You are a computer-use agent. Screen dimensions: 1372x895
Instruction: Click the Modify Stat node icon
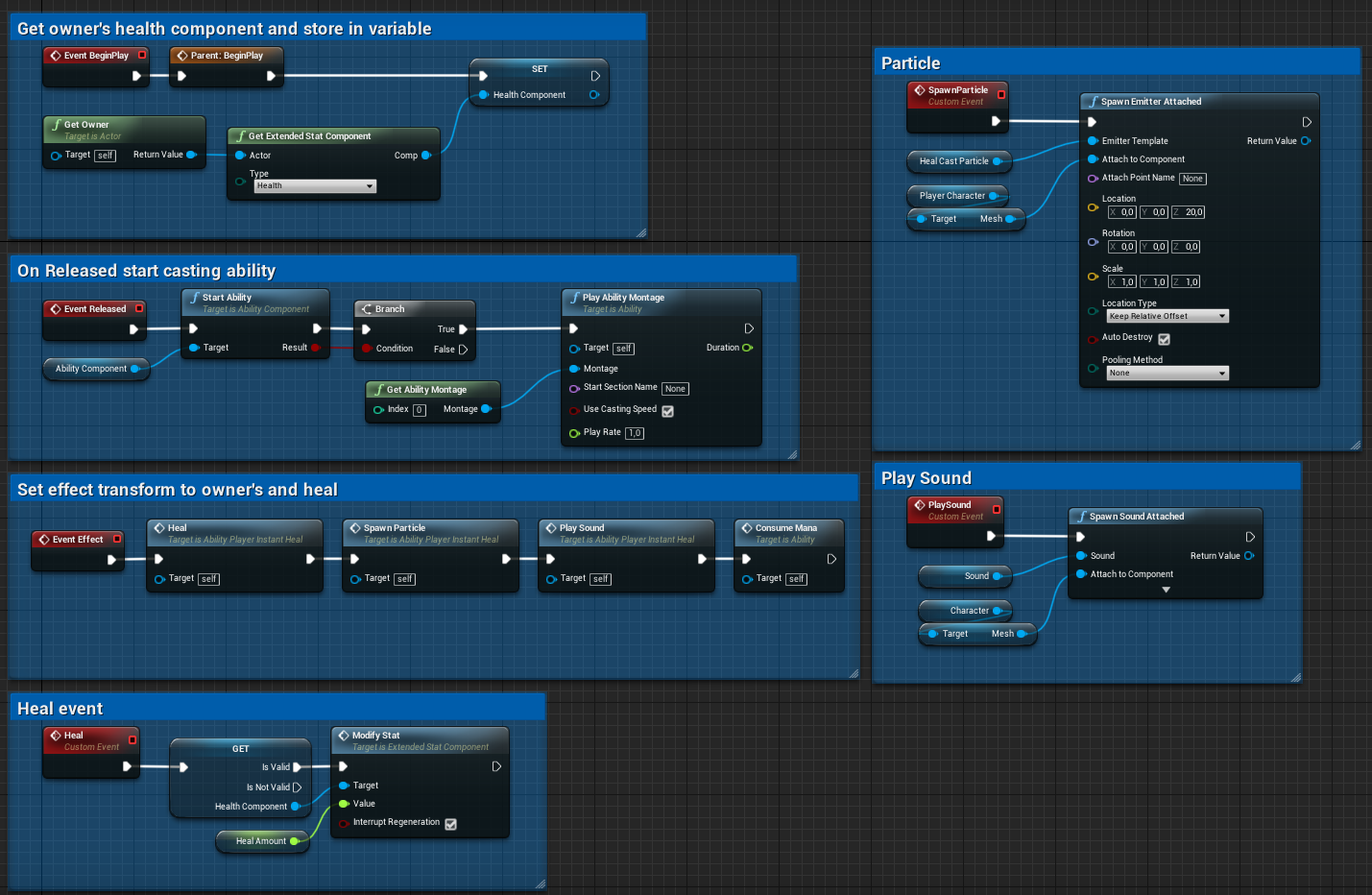pos(344,736)
